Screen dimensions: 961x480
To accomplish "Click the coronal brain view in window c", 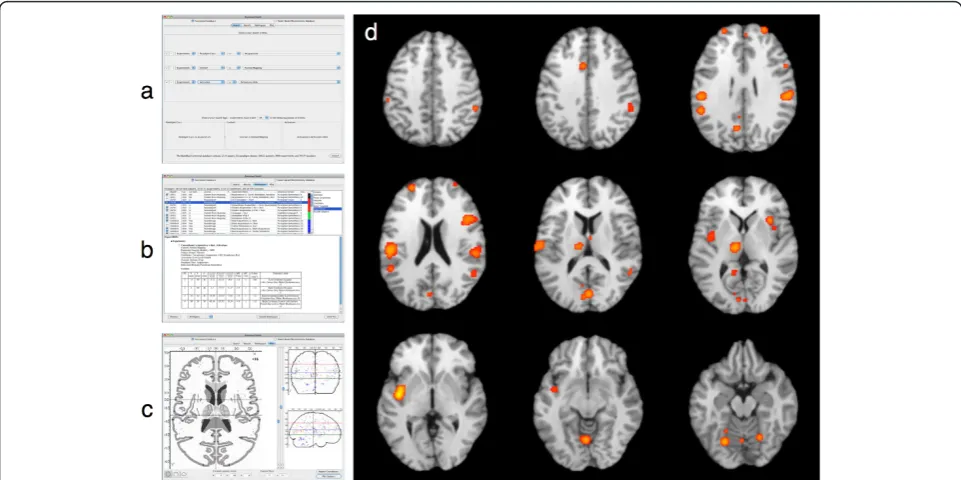I will pos(314,371).
